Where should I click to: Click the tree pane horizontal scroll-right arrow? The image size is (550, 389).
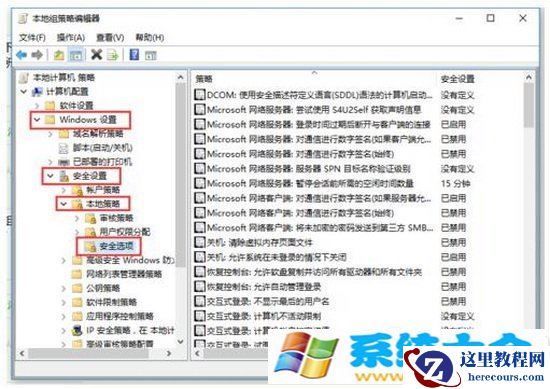[169, 353]
